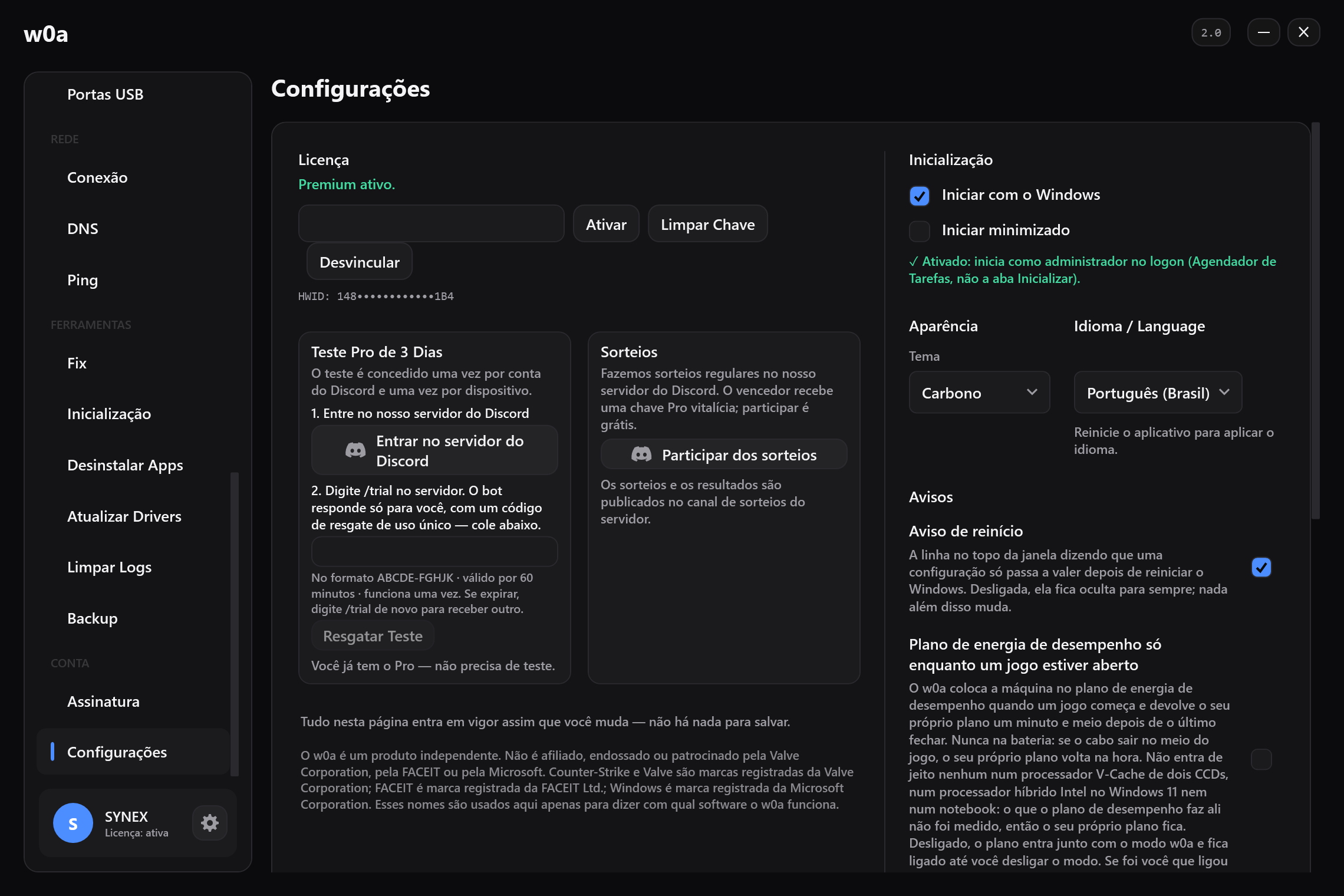Select Limpar Logs in sidebar

point(133,567)
